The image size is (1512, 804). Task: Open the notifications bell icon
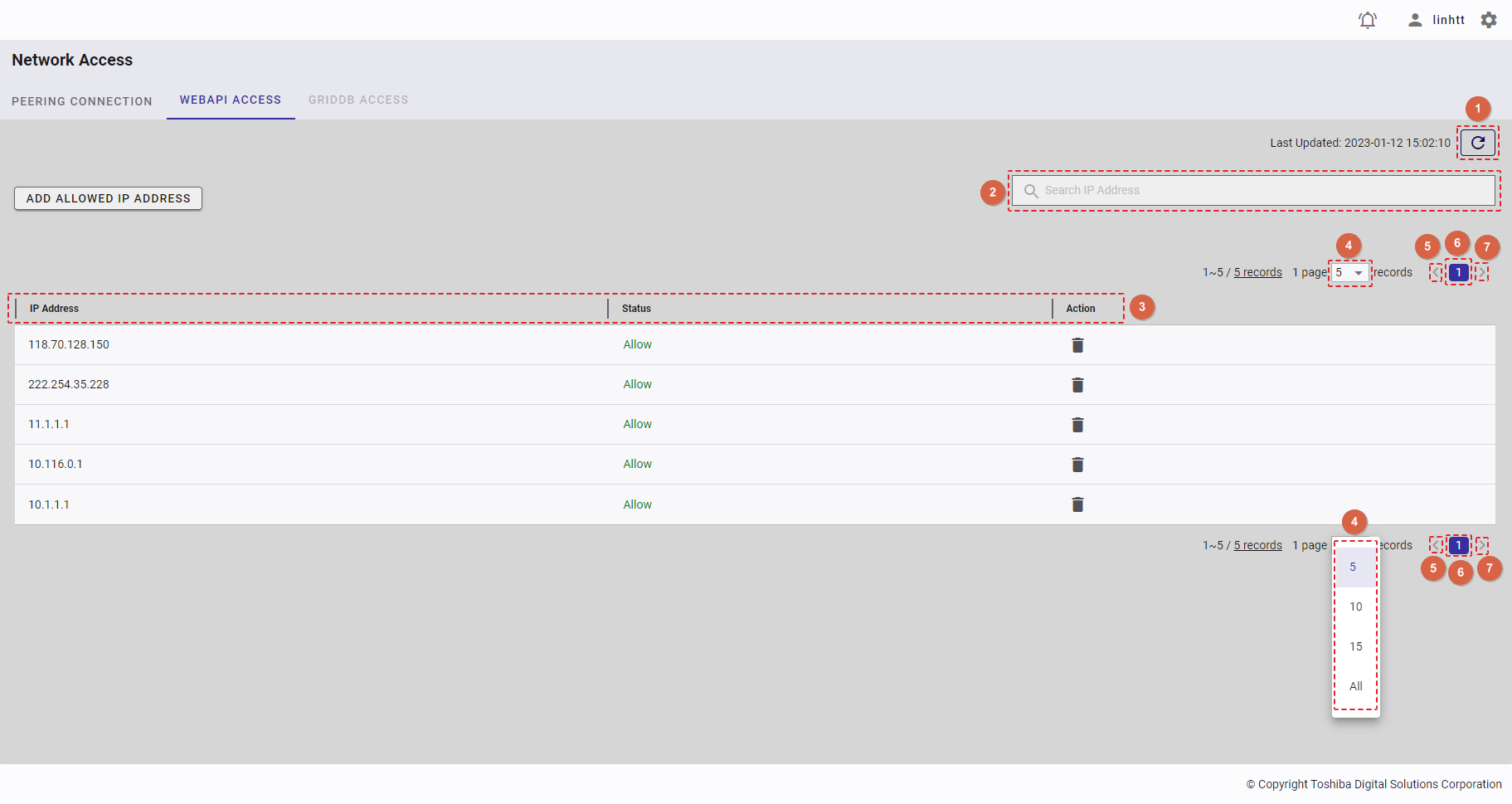(x=1368, y=20)
